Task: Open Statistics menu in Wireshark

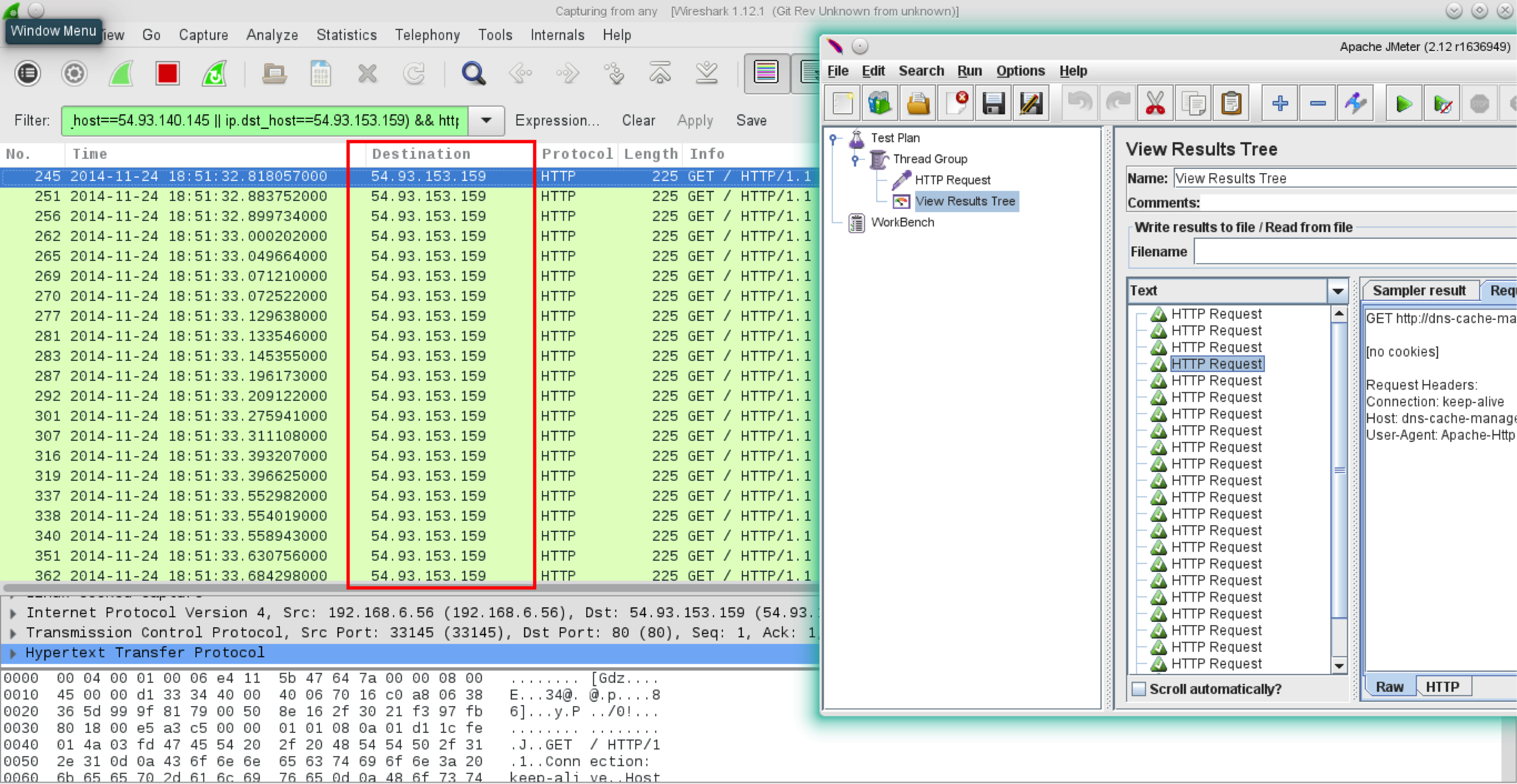Action: pos(346,35)
